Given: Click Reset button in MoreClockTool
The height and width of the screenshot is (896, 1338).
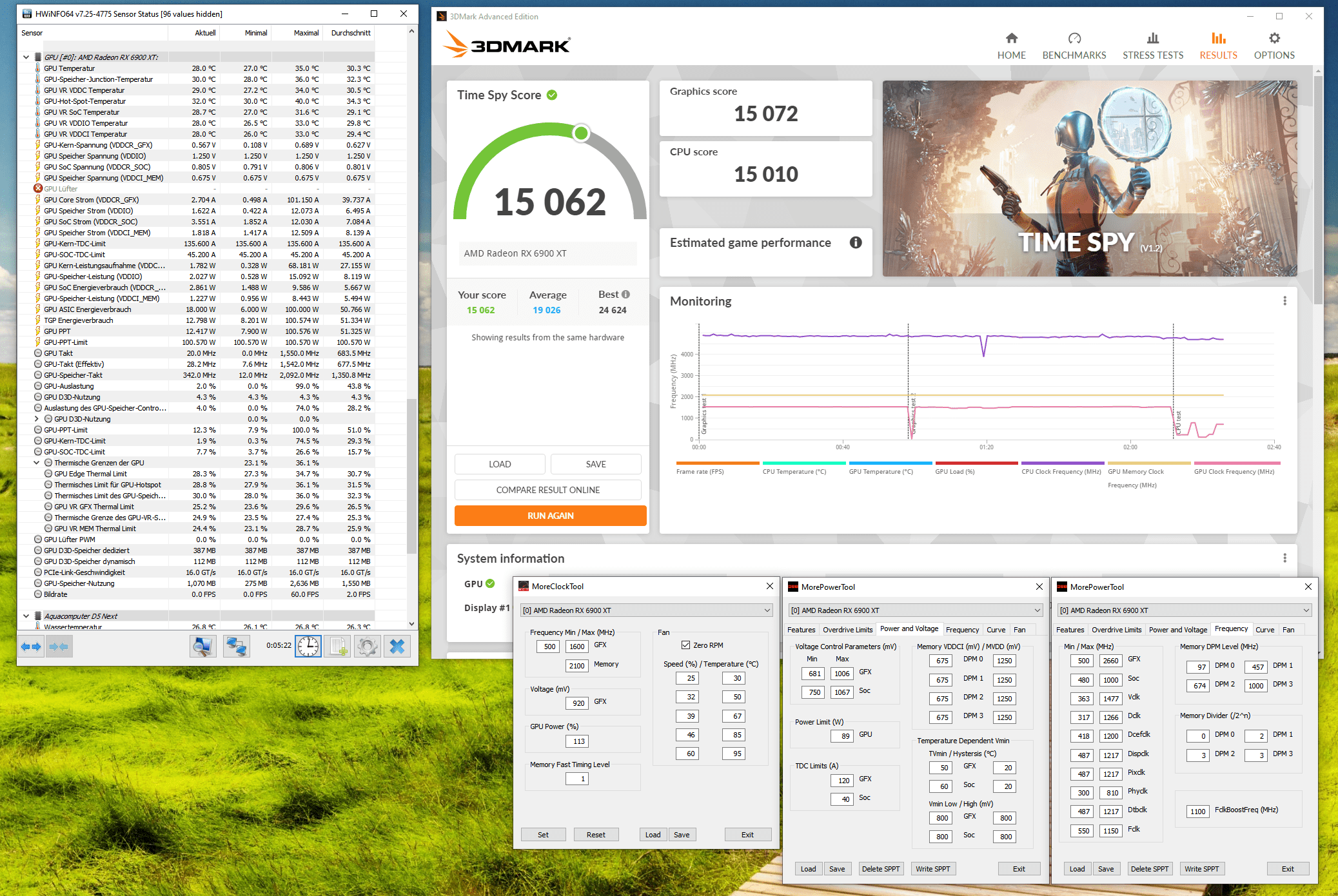Looking at the screenshot, I should [x=596, y=835].
